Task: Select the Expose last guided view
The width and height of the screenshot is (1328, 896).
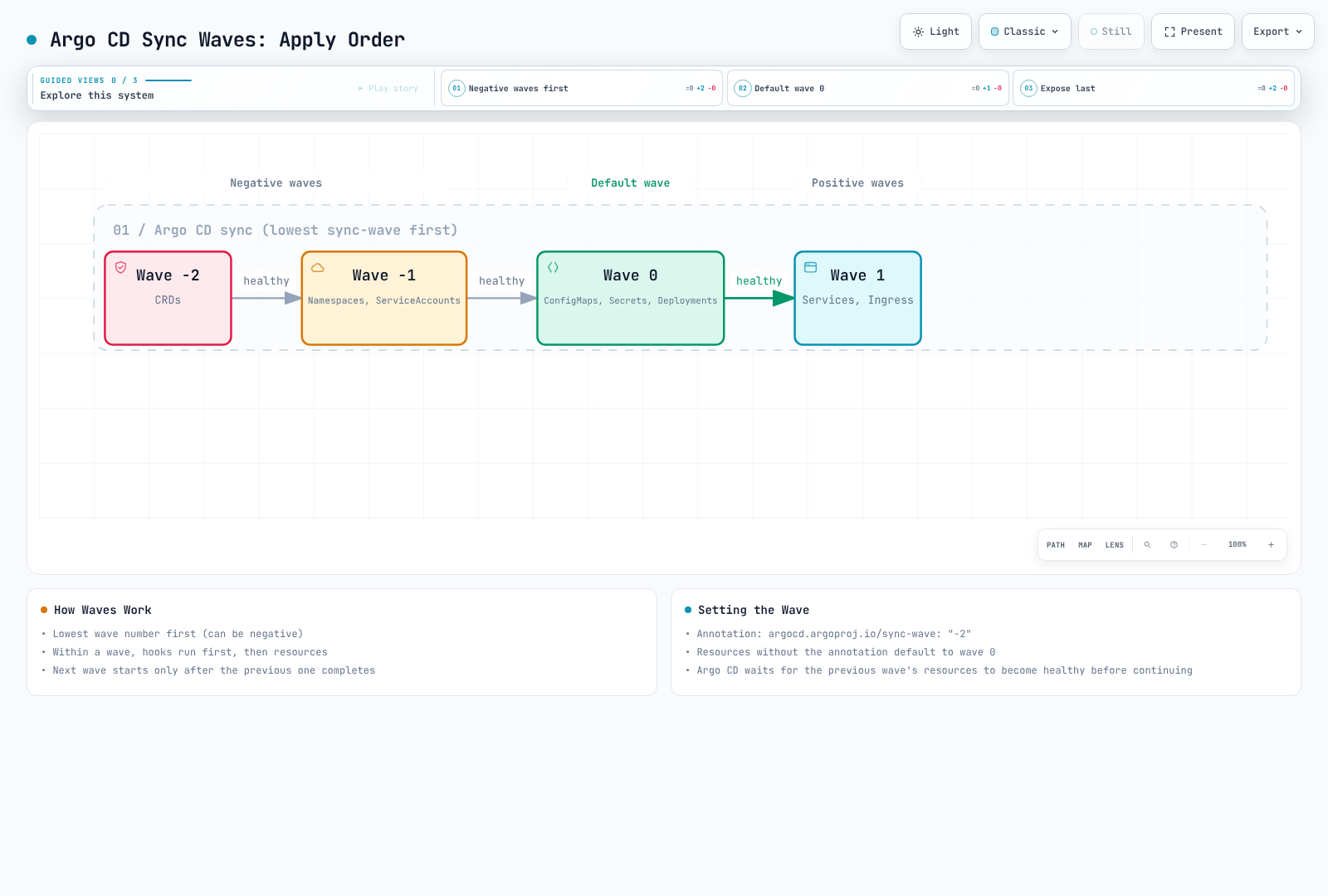Action: tap(1154, 88)
